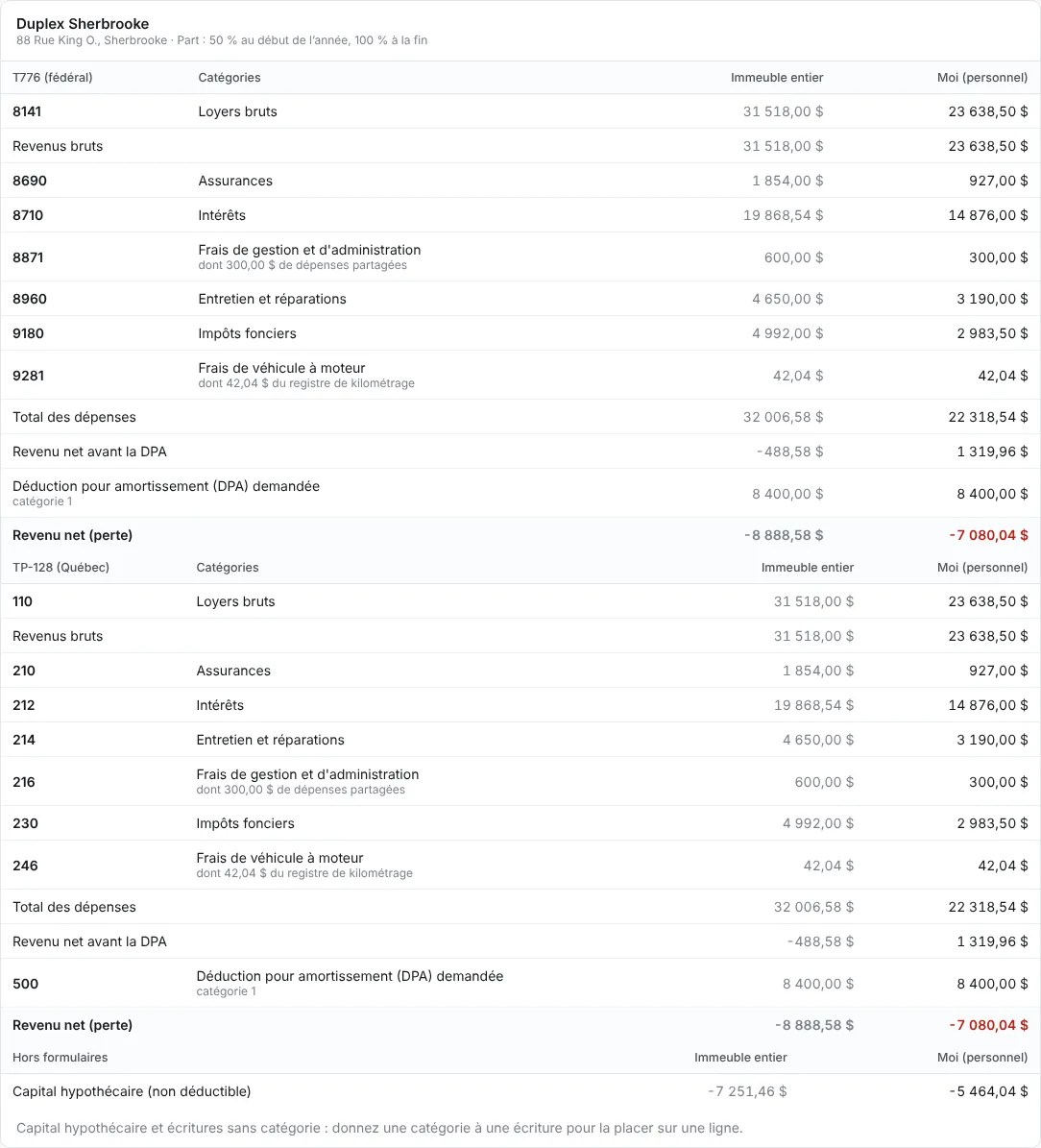1041x1148 pixels.
Task: Select line code "8690" for Assurances
Action: [29, 181]
